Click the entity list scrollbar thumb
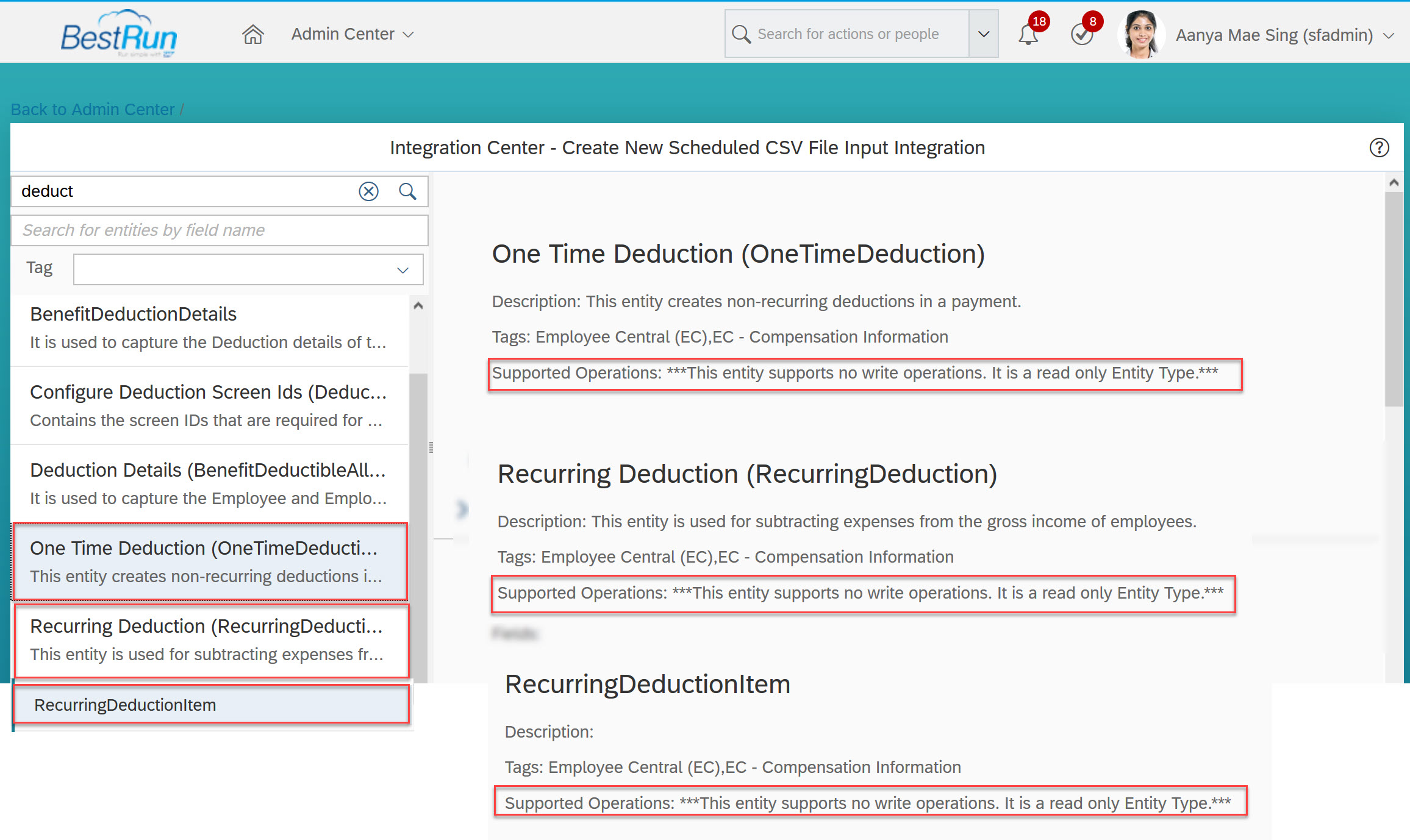Screen dimensions: 1410x840 (x=418, y=527)
